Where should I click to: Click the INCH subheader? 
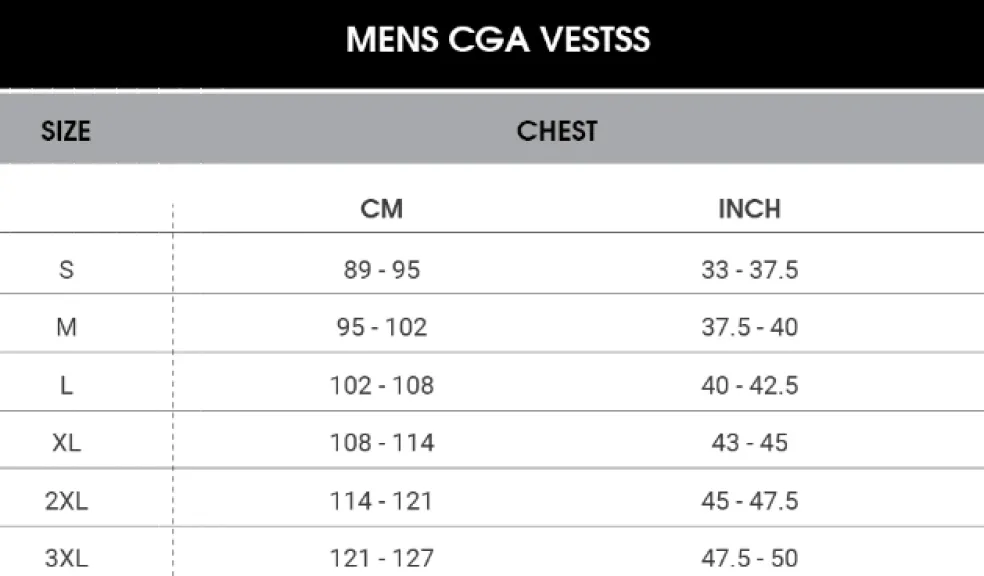[x=749, y=209]
